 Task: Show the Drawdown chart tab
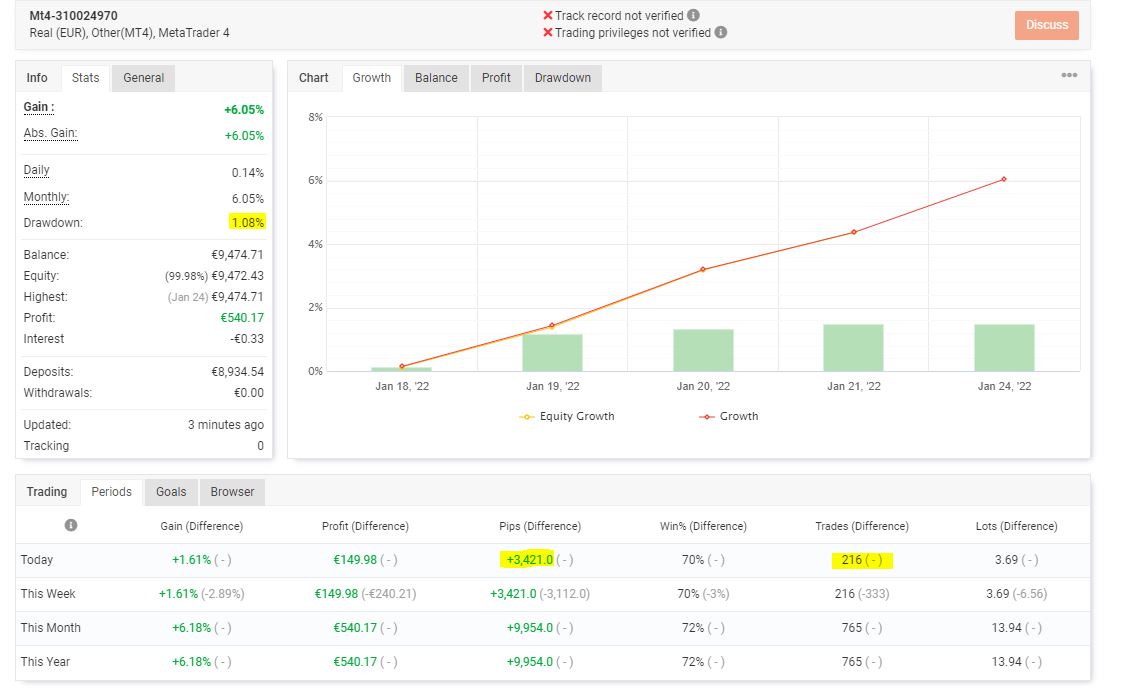562,78
